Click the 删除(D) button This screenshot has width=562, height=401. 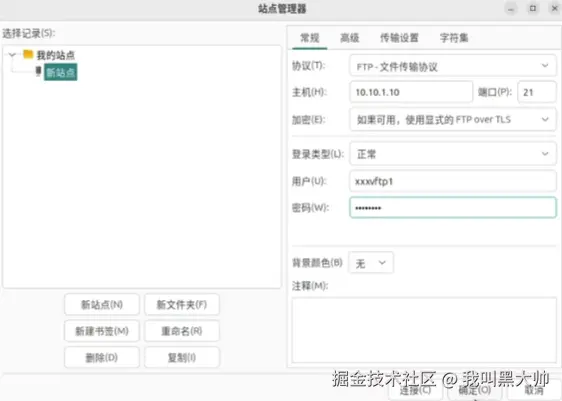102,357
